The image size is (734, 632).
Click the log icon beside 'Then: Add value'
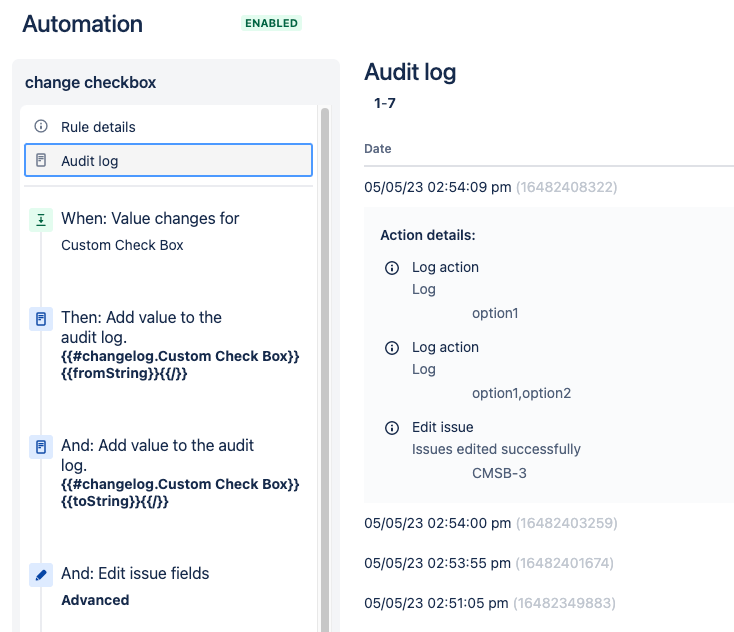41,319
